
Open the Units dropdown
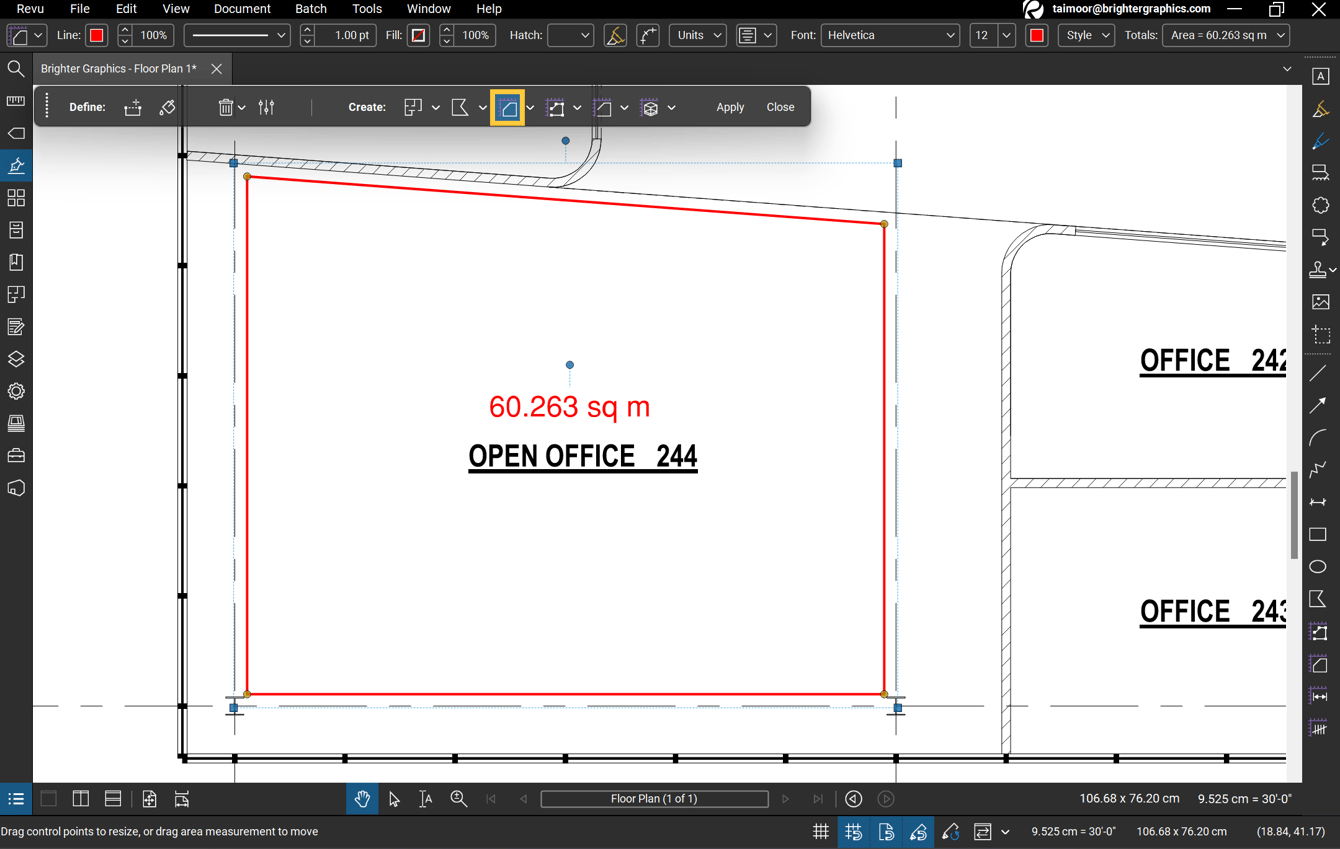[x=697, y=34]
